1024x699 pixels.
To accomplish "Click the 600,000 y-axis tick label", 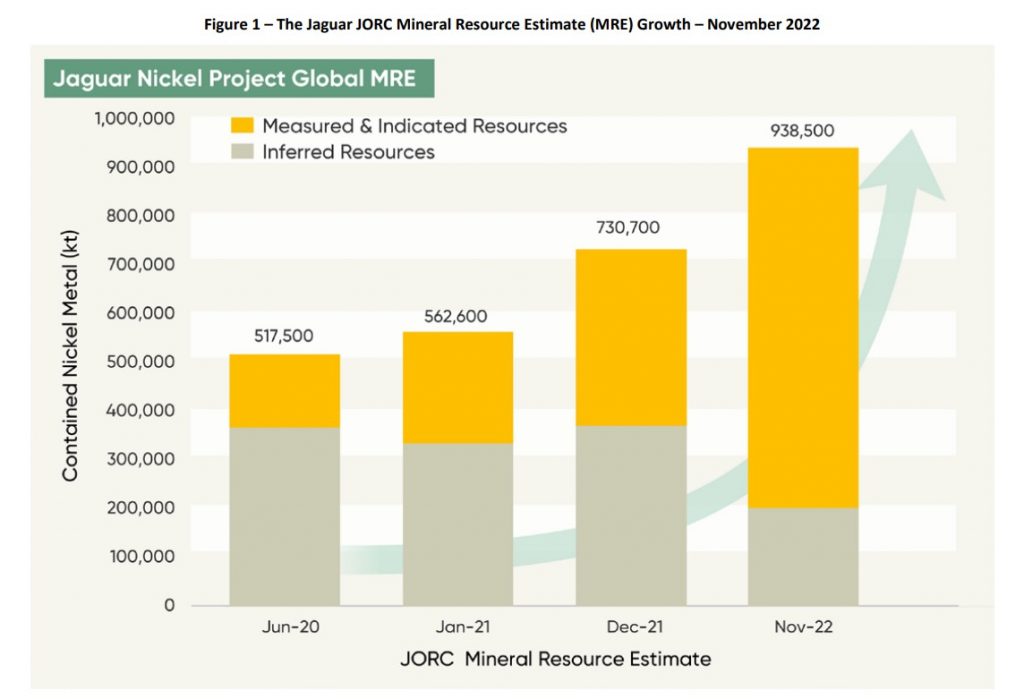I will coord(140,313).
